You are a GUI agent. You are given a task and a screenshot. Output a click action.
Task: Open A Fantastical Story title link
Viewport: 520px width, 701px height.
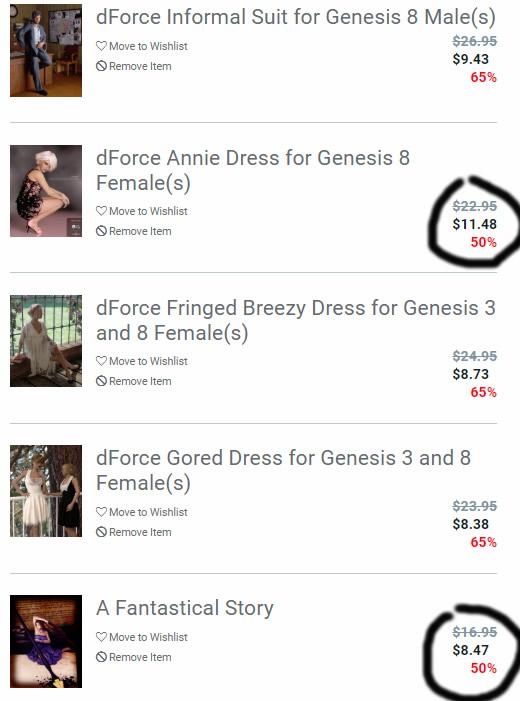click(185, 608)
